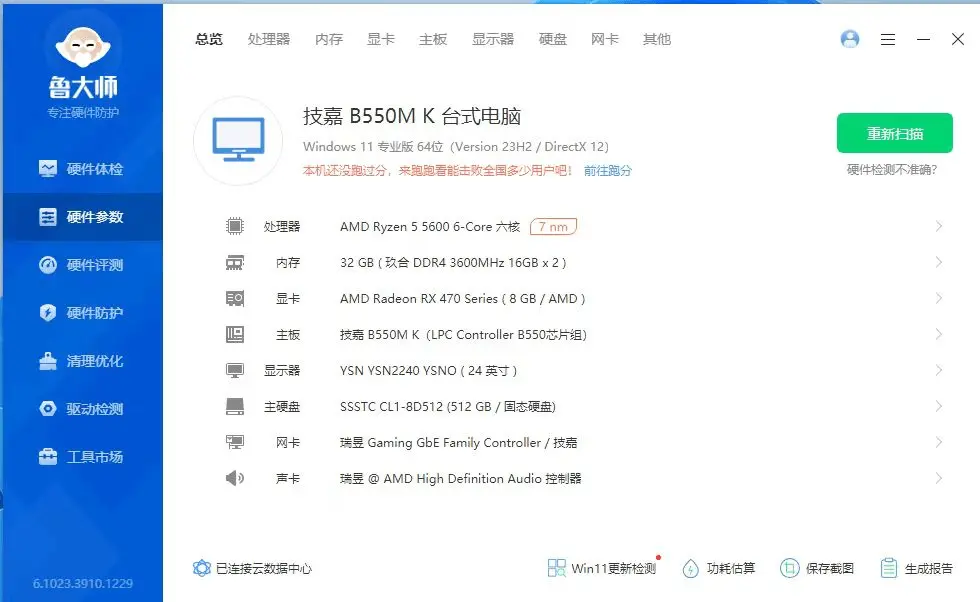This screenshot has width=980, height=602.
Task: Click the 技嘉 B550M K 台式电脑 title
Action: pyautogui.click(x=412, y=116)
